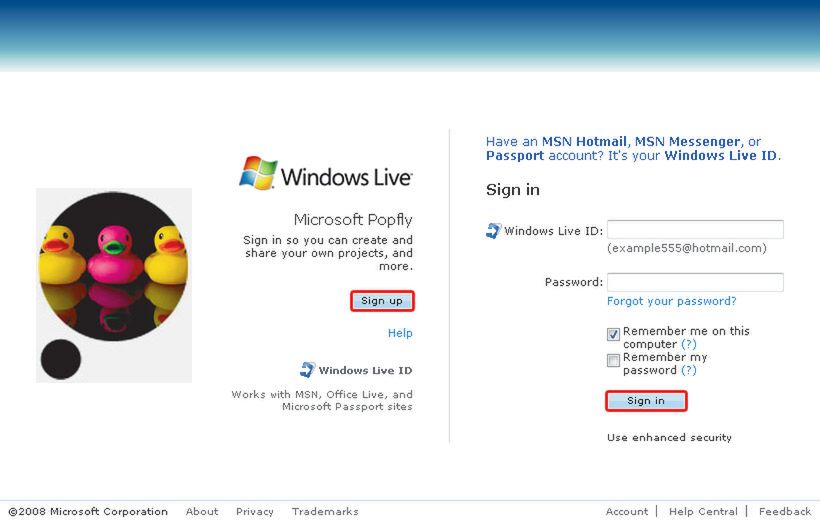Click the Windows Live ID icon beside the ID field
This screenshot has width=820, height=521.
click(x=493, y=231)
